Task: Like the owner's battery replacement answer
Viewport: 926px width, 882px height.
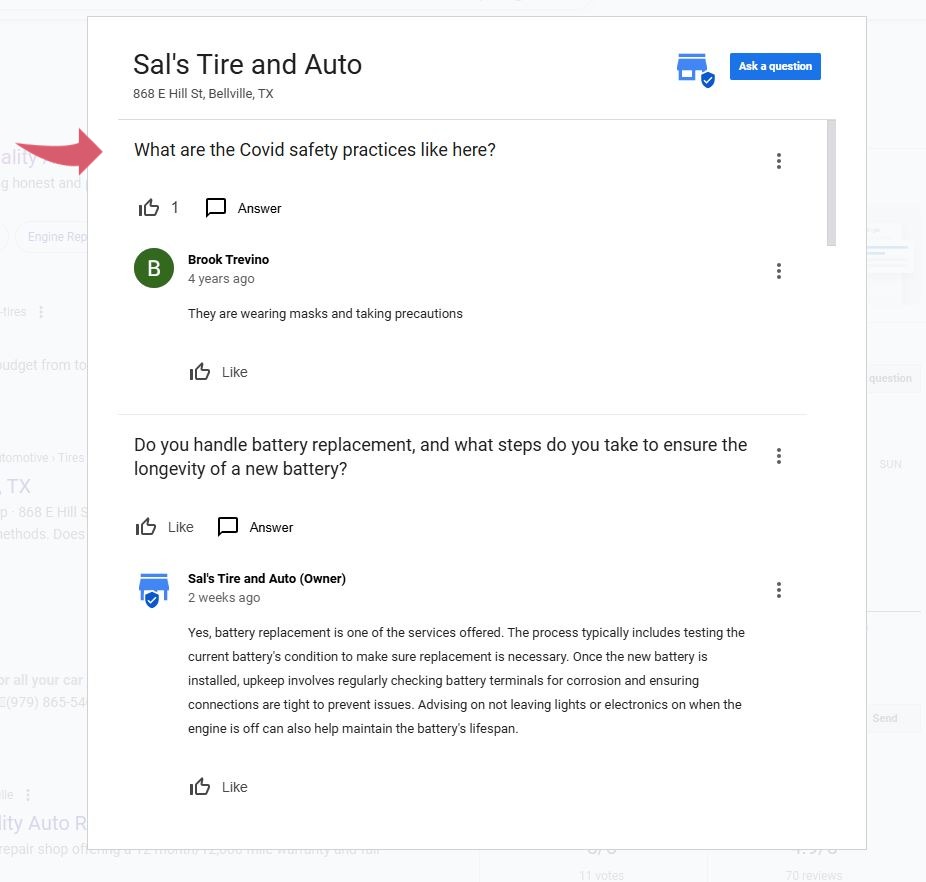Action: 219,787
